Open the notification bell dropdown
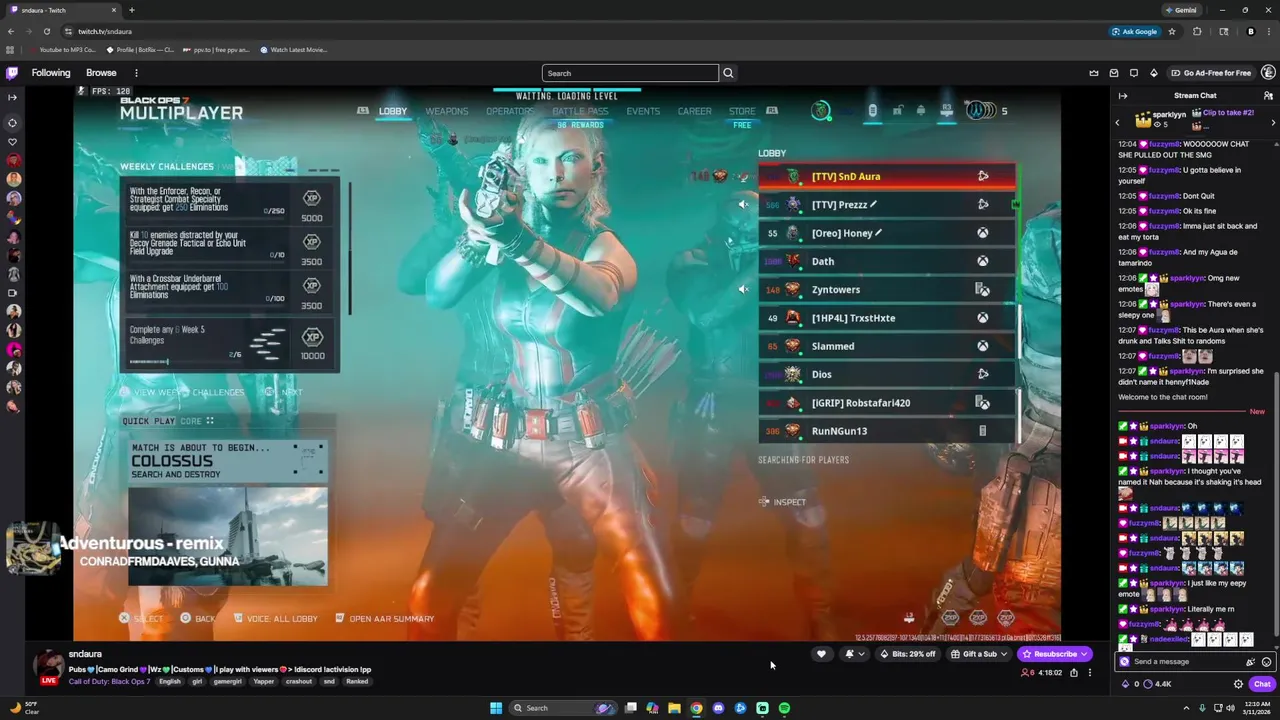1280x720 pixels. 854,654
